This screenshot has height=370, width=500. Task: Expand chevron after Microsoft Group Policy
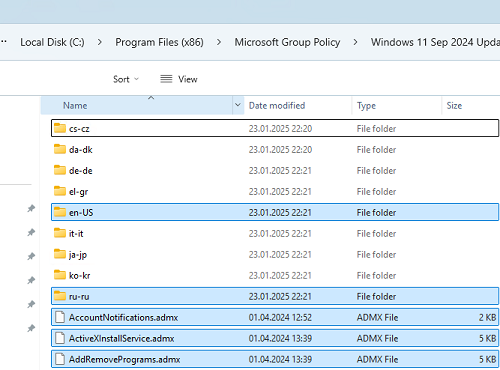tap(355, 42)
